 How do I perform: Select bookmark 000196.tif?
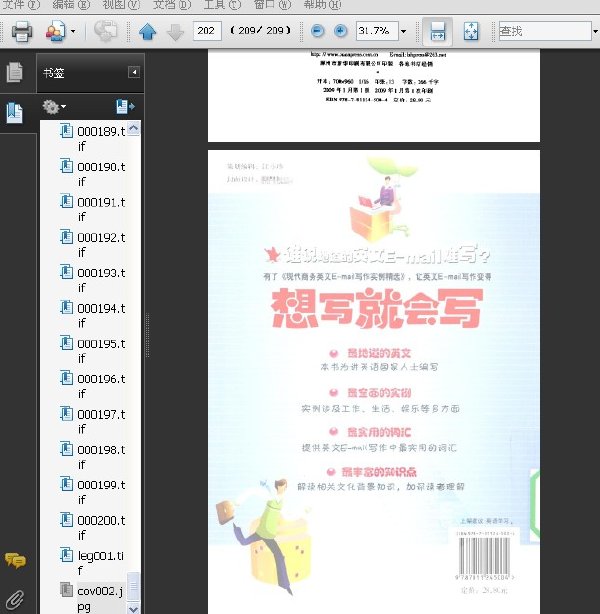click(101, 386)
